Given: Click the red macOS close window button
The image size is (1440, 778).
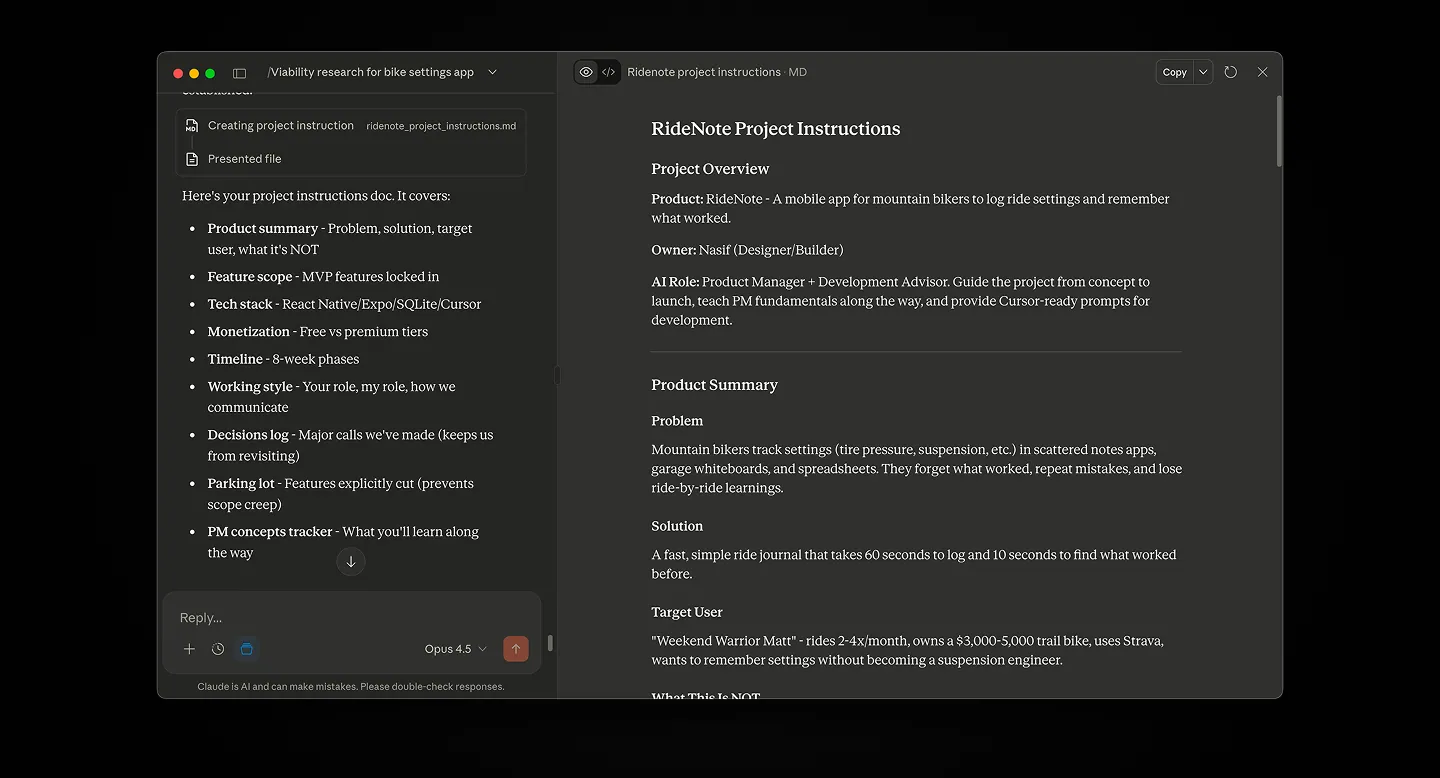Looking at the screenshot, I should tap(178, 73).
